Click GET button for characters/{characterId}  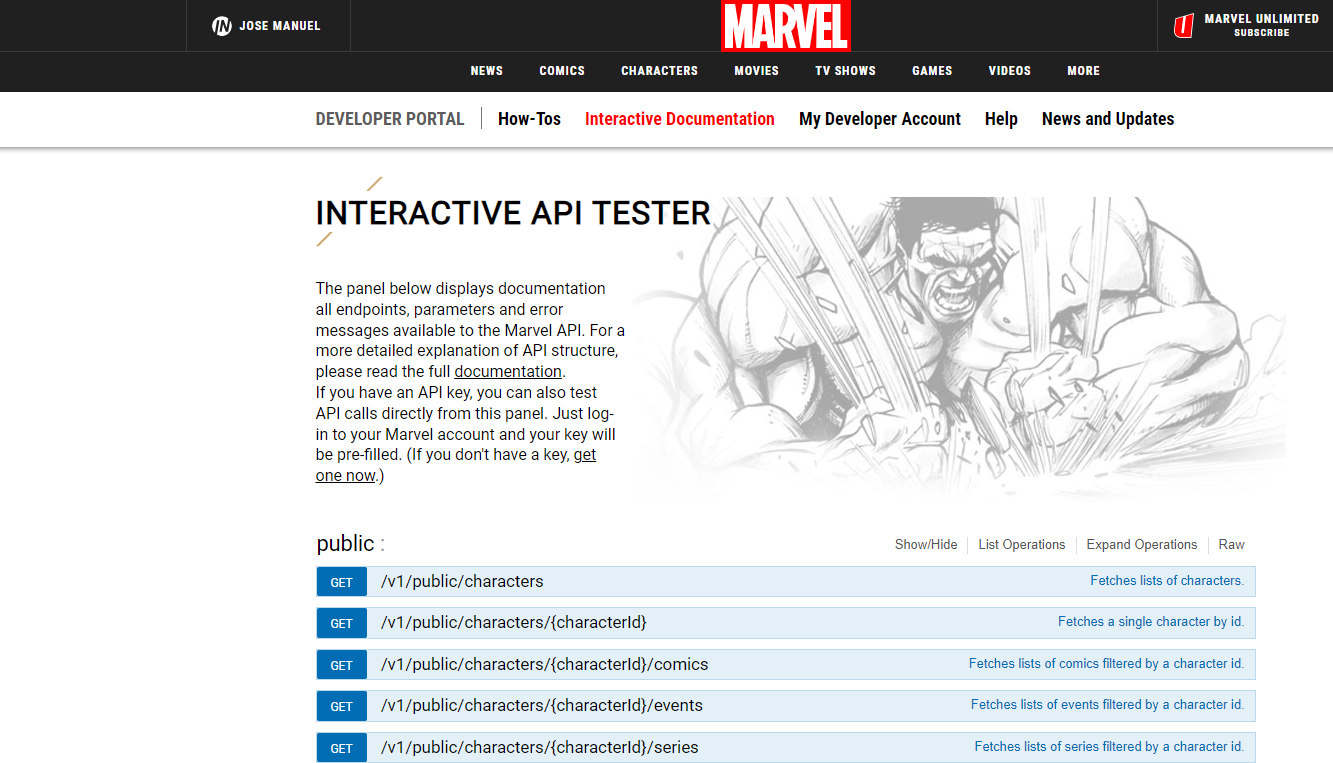point(342,623)
